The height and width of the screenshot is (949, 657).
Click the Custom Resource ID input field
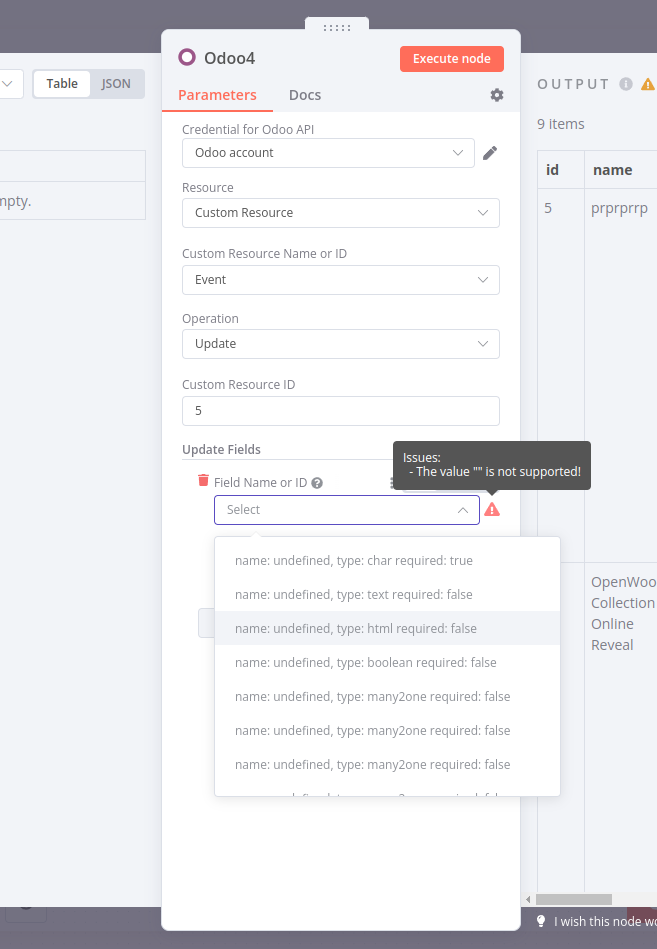[x=340, y=410]
